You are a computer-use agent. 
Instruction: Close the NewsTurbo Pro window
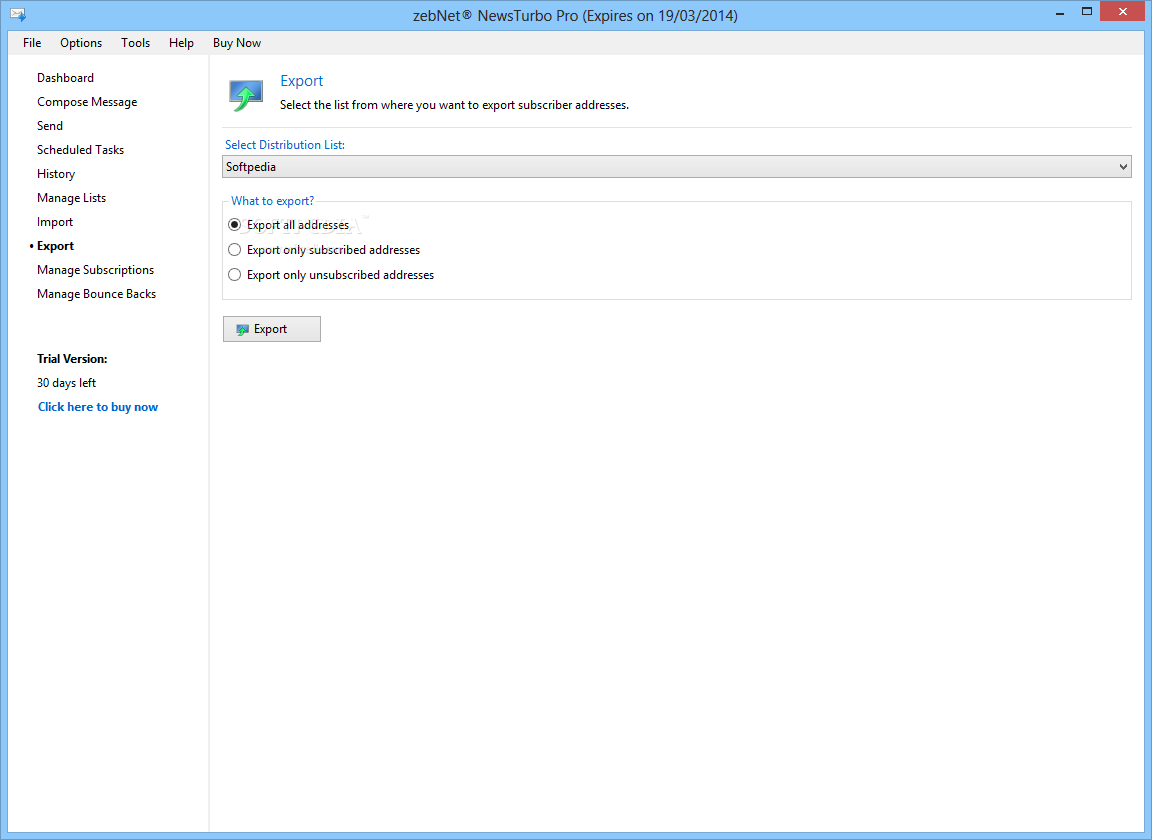click(1123, 12)
